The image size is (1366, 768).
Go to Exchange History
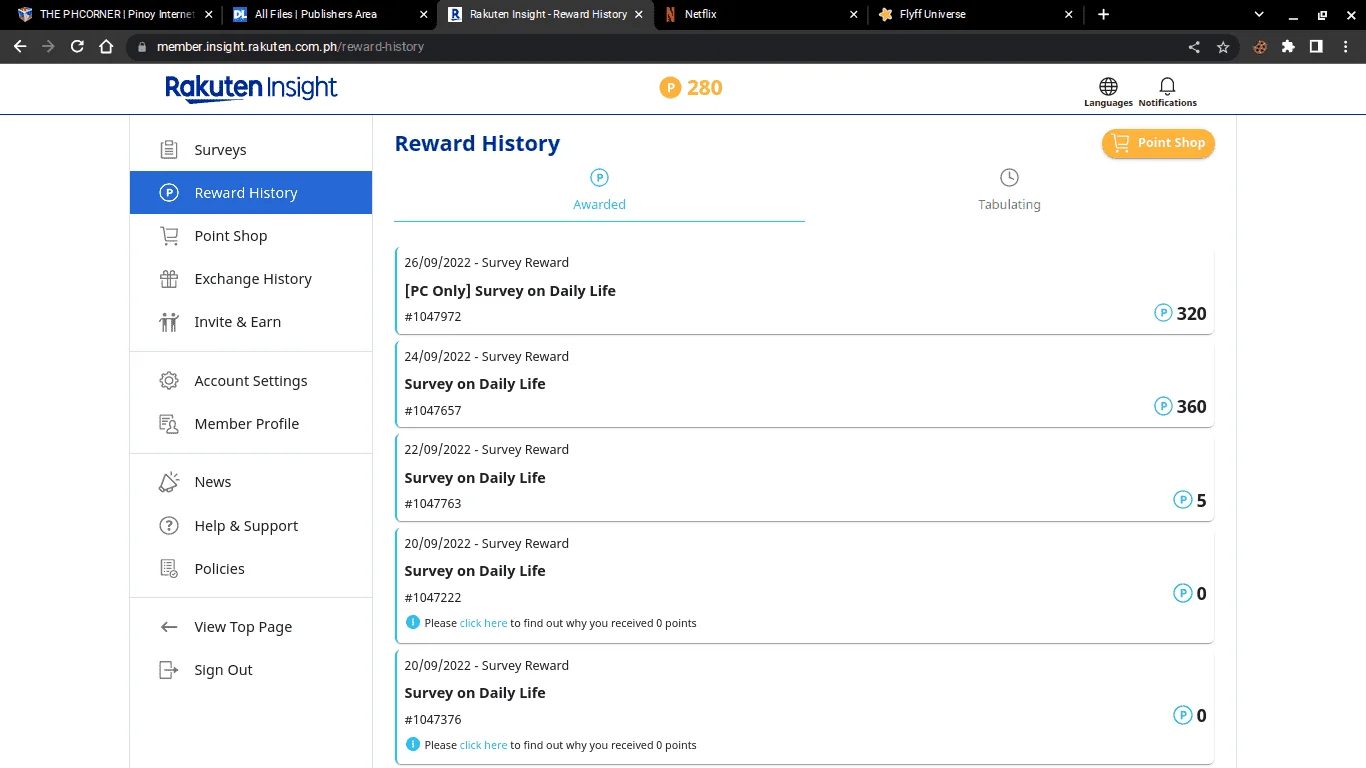pos(250,279)
